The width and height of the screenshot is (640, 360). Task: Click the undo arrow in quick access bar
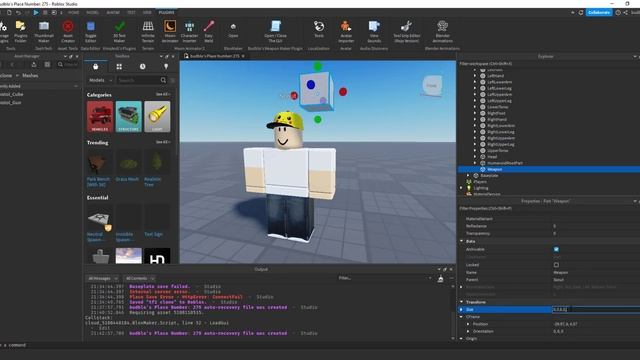point(18,13)
